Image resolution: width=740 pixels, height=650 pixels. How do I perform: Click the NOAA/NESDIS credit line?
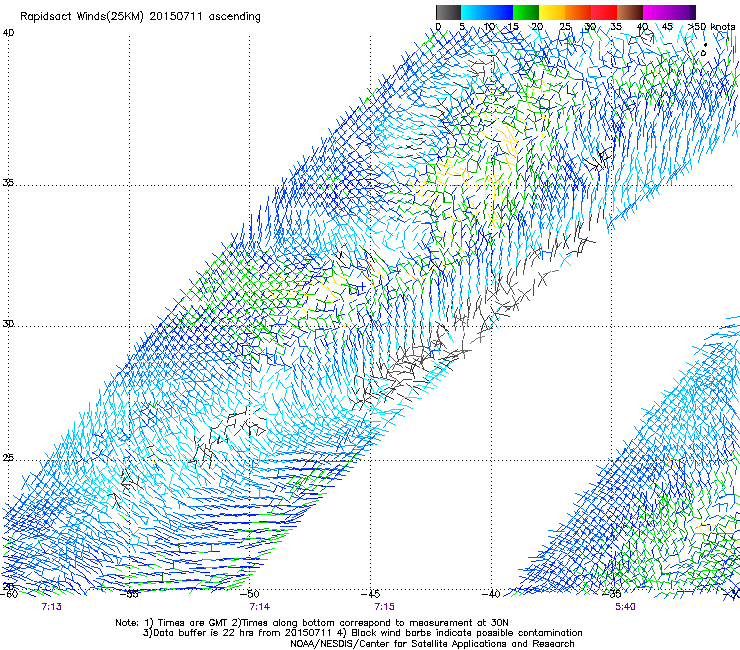click(432, 644)
